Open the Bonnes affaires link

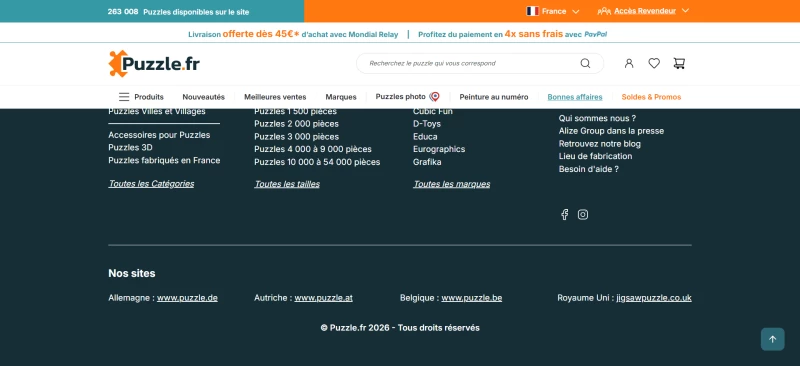point(575,97)
